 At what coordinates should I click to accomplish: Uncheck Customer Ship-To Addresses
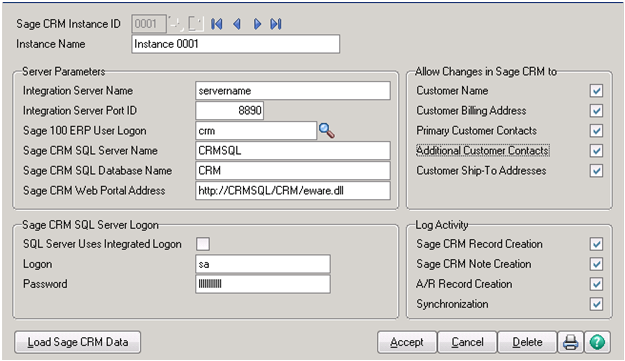tap(596, 171)
